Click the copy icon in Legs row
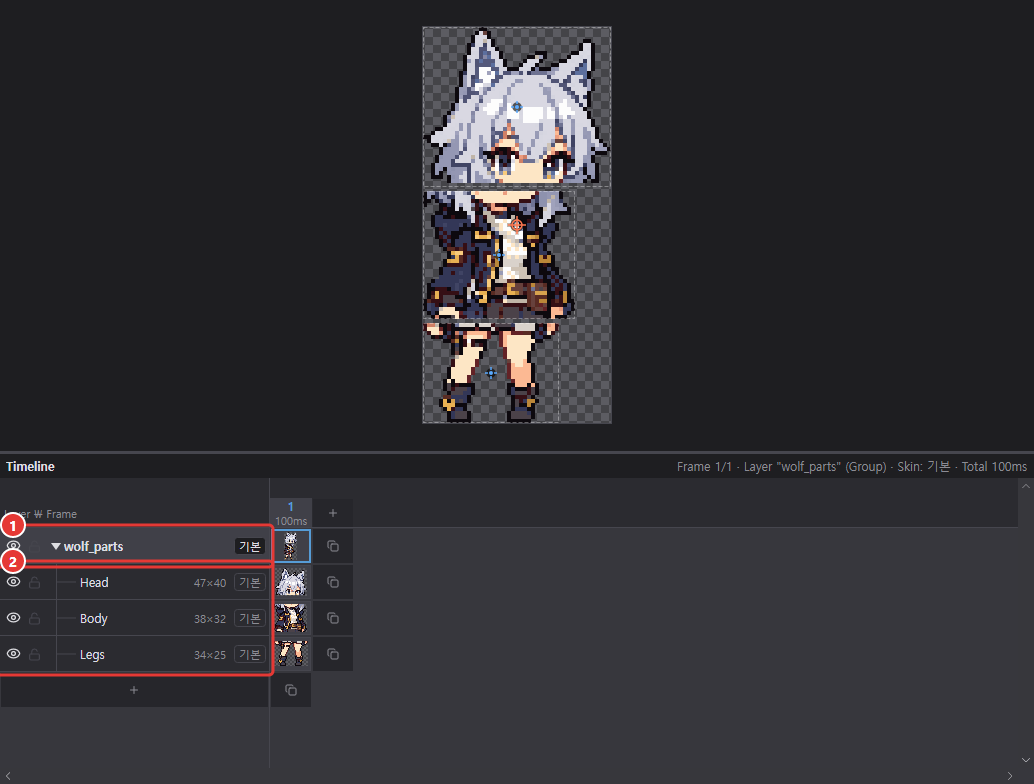The width and height of the screenshot is (1034, 784). 333,654
